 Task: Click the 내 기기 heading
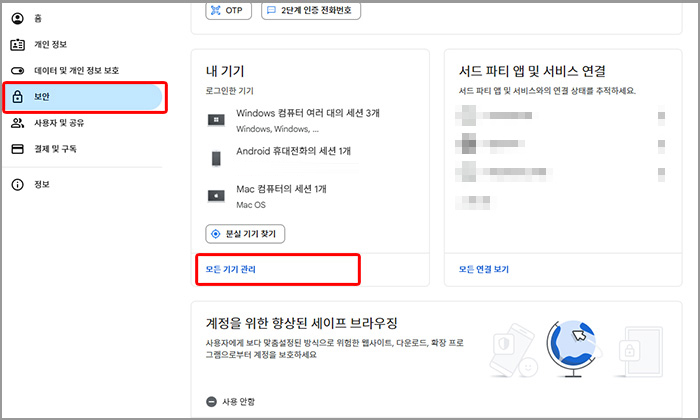pyautogui.click(x=225, y=71)
